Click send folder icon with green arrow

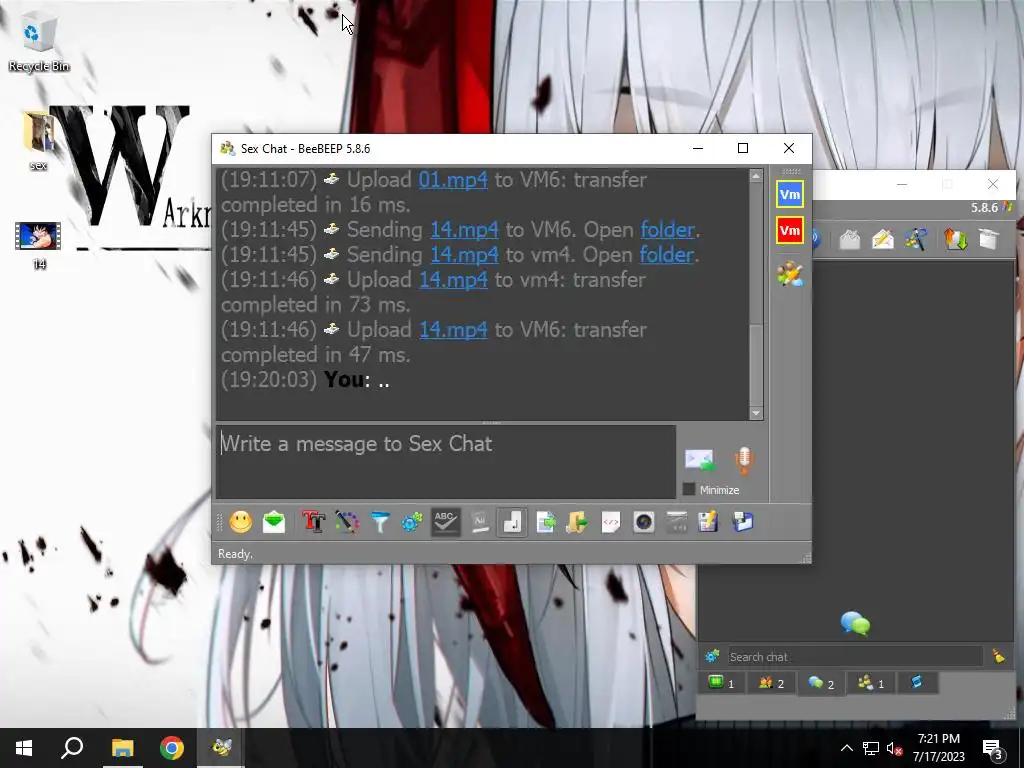(x=577, y=522)
